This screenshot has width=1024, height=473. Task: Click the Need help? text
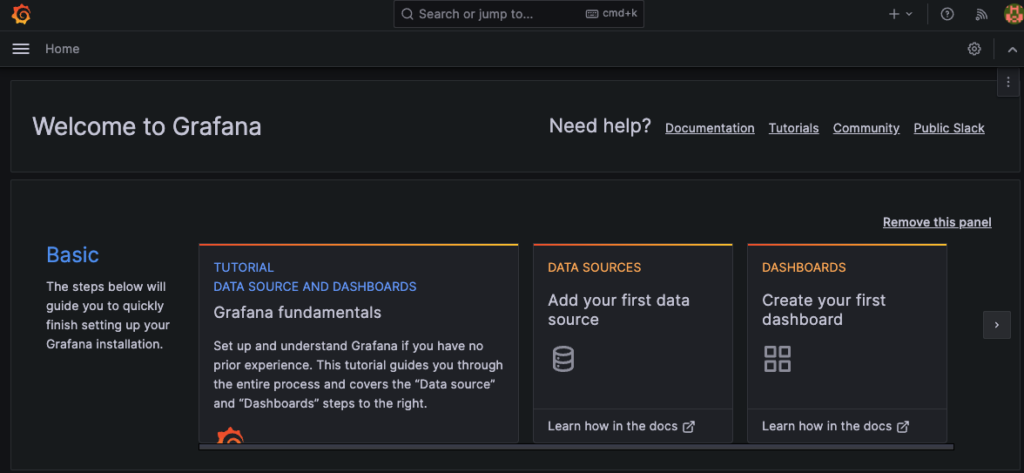tap(600, 125)
